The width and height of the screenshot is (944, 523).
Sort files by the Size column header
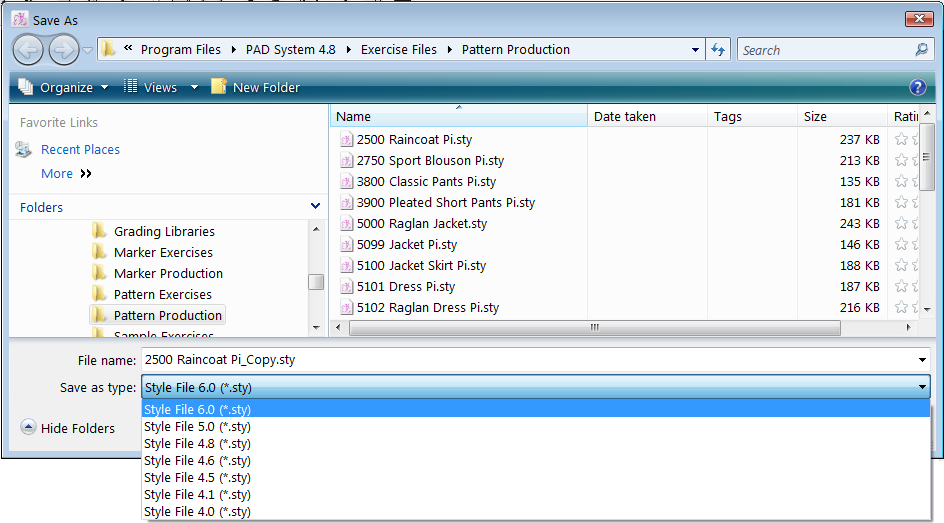pos(815,117)
